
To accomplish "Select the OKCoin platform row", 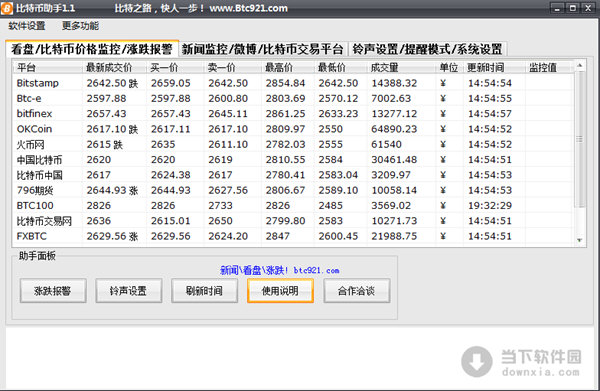I will pyautogui.click(x=293, y=129).
